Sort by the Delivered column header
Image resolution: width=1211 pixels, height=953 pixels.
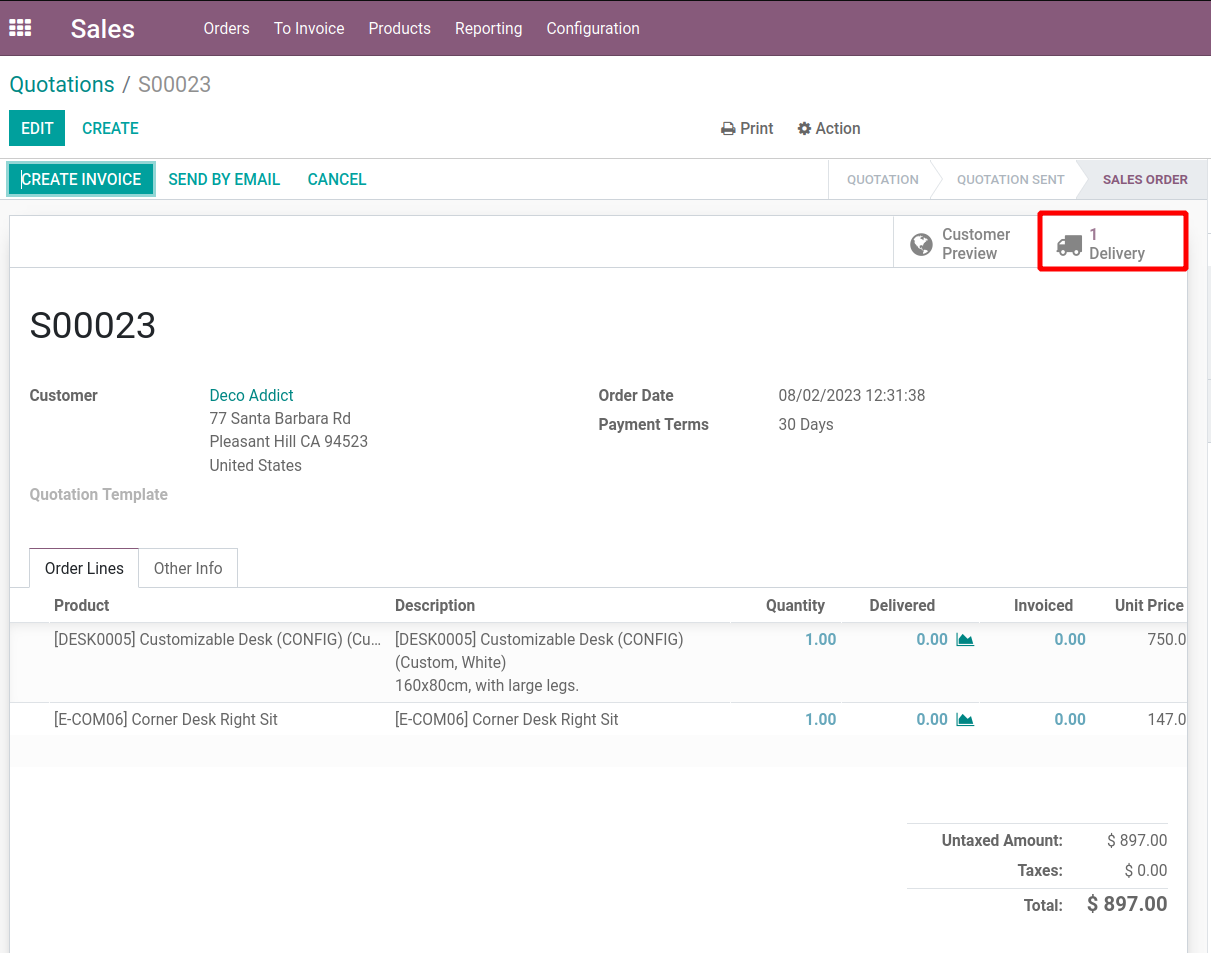pyautogui.click(x=902, y=605)
